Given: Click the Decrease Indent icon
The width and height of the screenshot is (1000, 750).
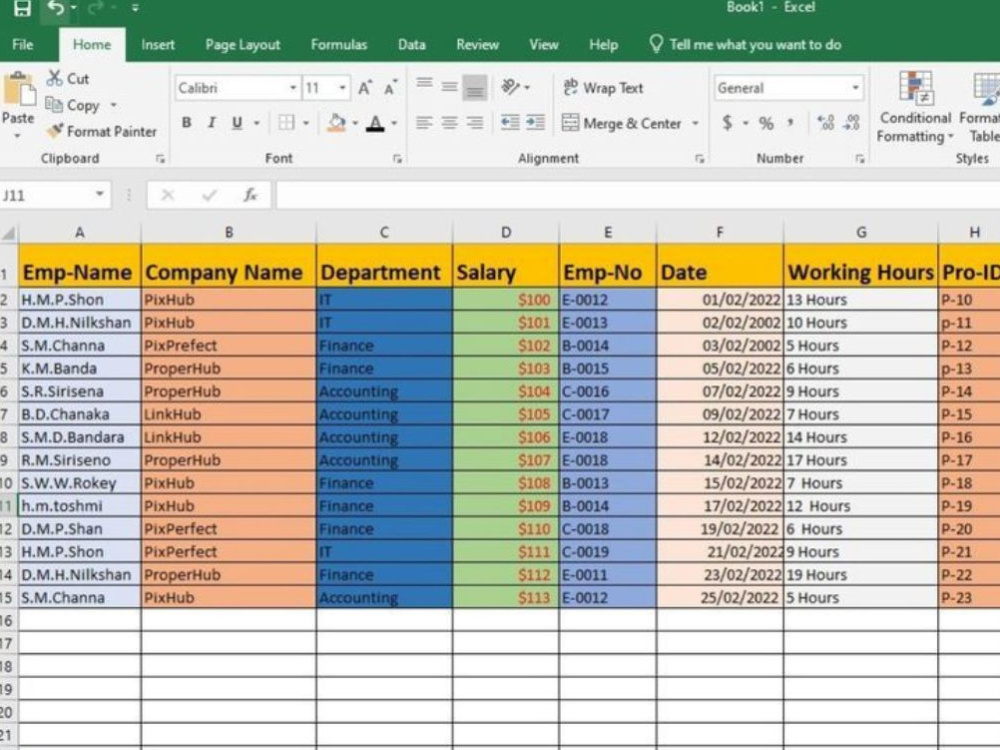Looking at the screenshot, I should coord(510,122).
